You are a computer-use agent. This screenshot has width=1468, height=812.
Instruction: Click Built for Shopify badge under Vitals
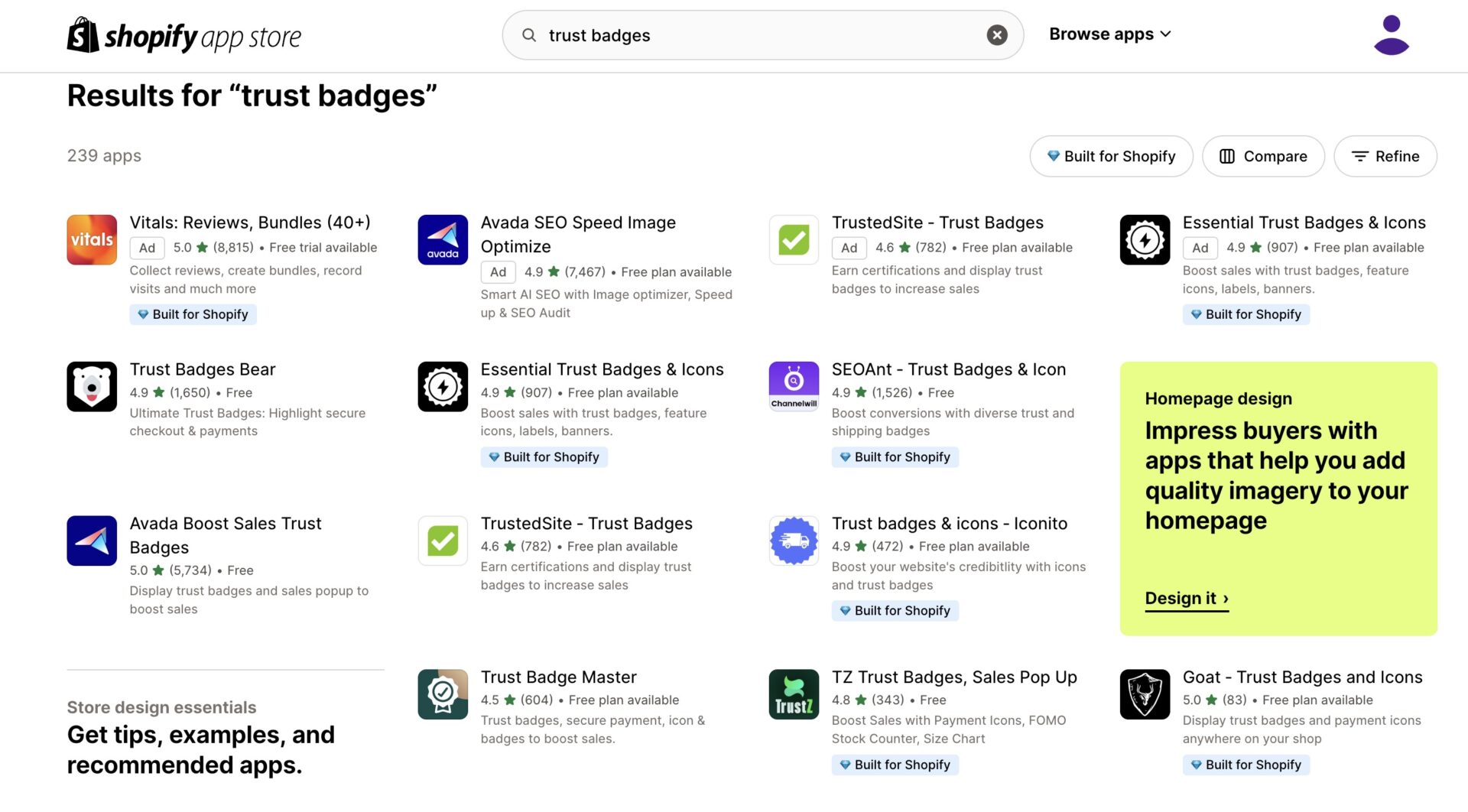(x=193, y=314)
